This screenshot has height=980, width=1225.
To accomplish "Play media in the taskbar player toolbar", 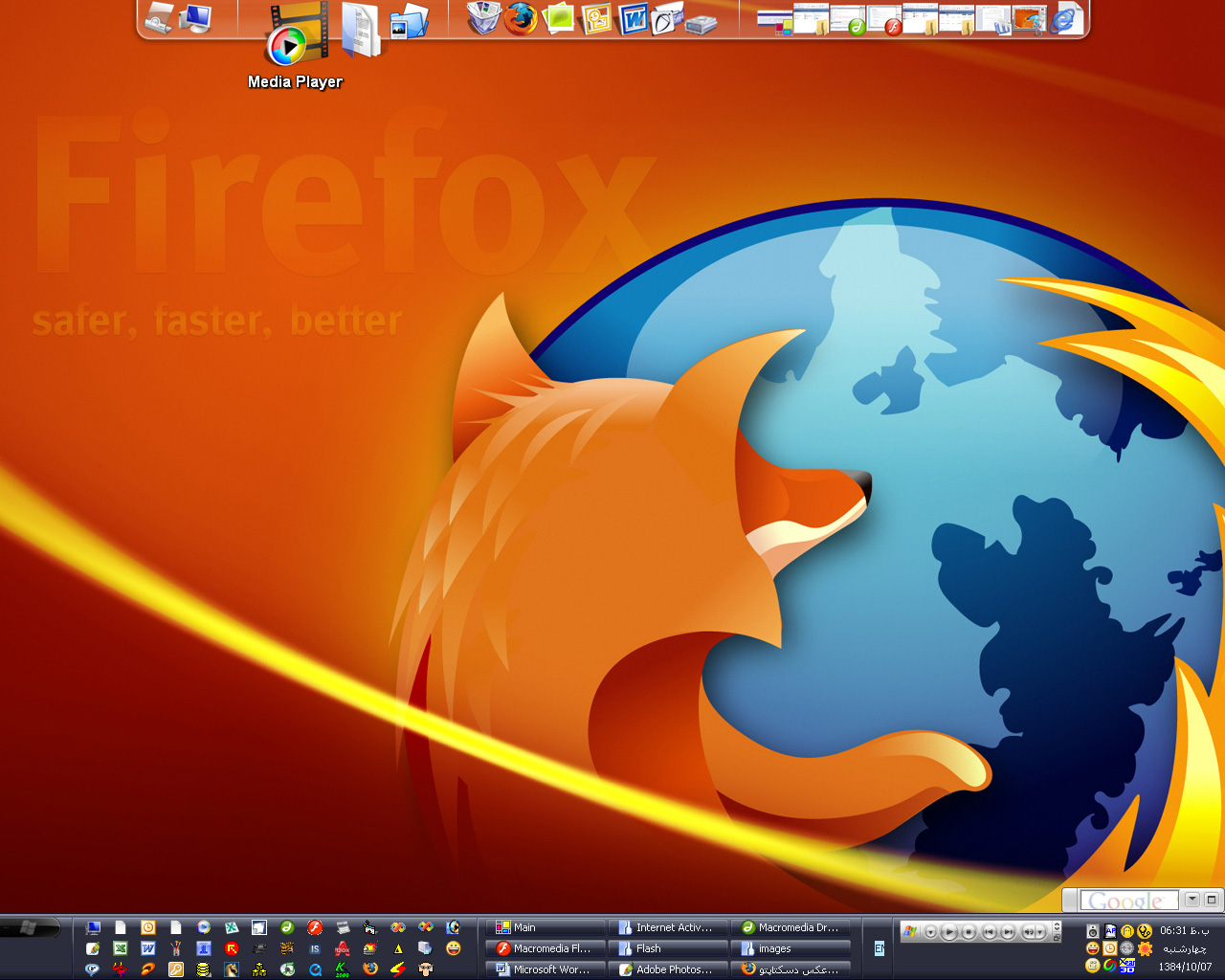I will [x=948, y=931].
